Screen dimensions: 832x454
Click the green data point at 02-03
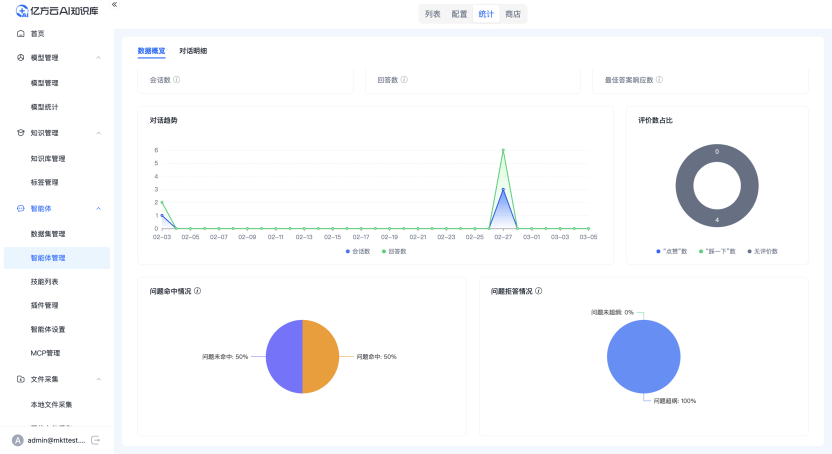point(162,203)
